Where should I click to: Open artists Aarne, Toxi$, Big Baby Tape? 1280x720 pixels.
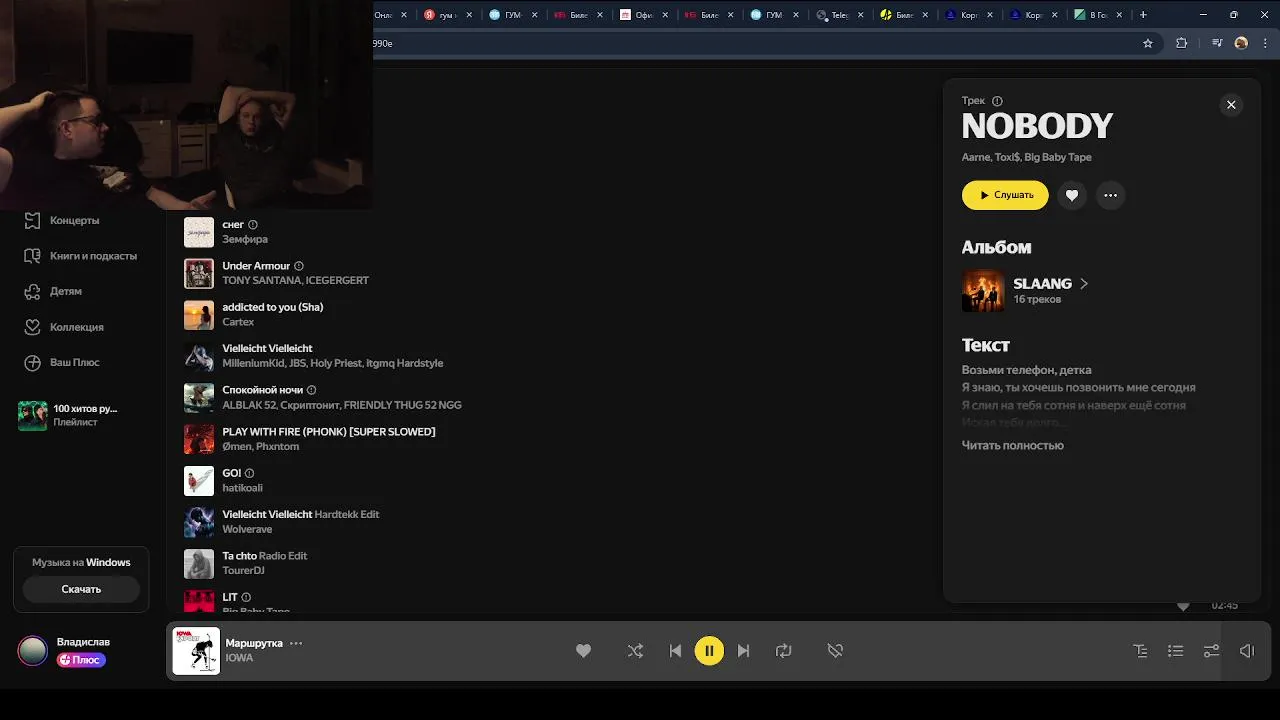pos(1026,157)
